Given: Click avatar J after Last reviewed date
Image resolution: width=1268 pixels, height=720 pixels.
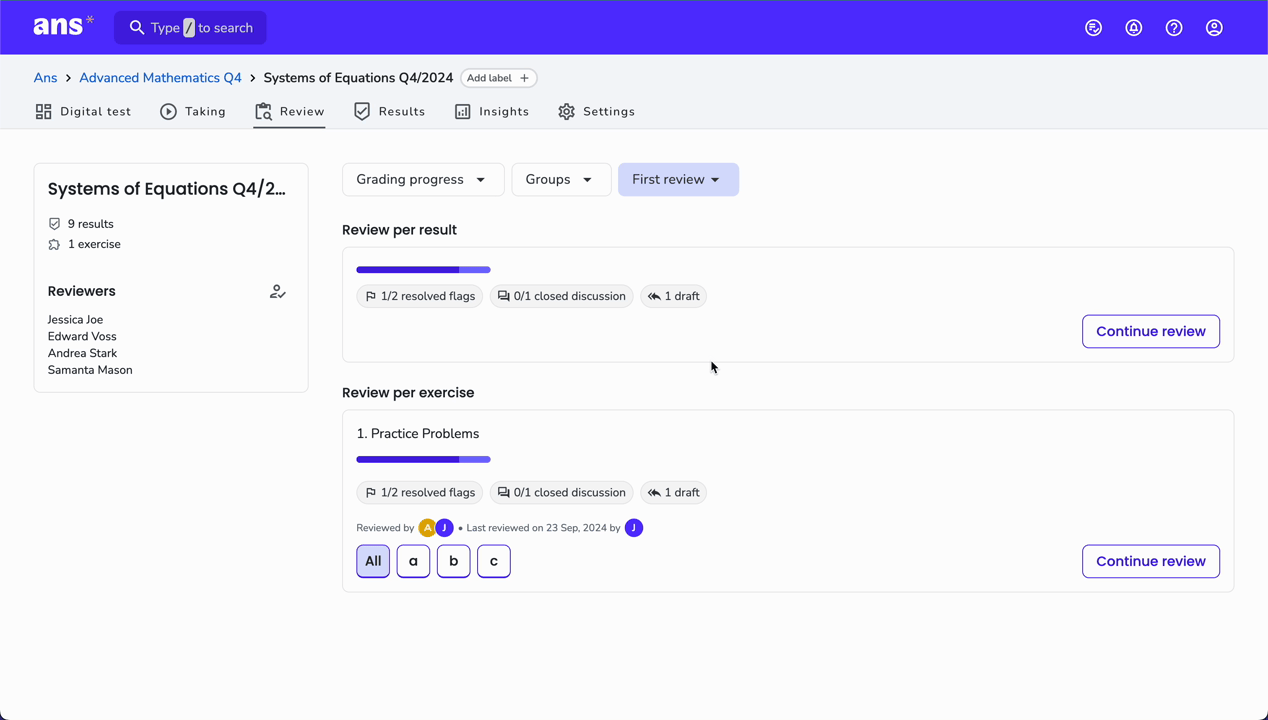Looking at the screenshot, I should [x=634, y=528].
